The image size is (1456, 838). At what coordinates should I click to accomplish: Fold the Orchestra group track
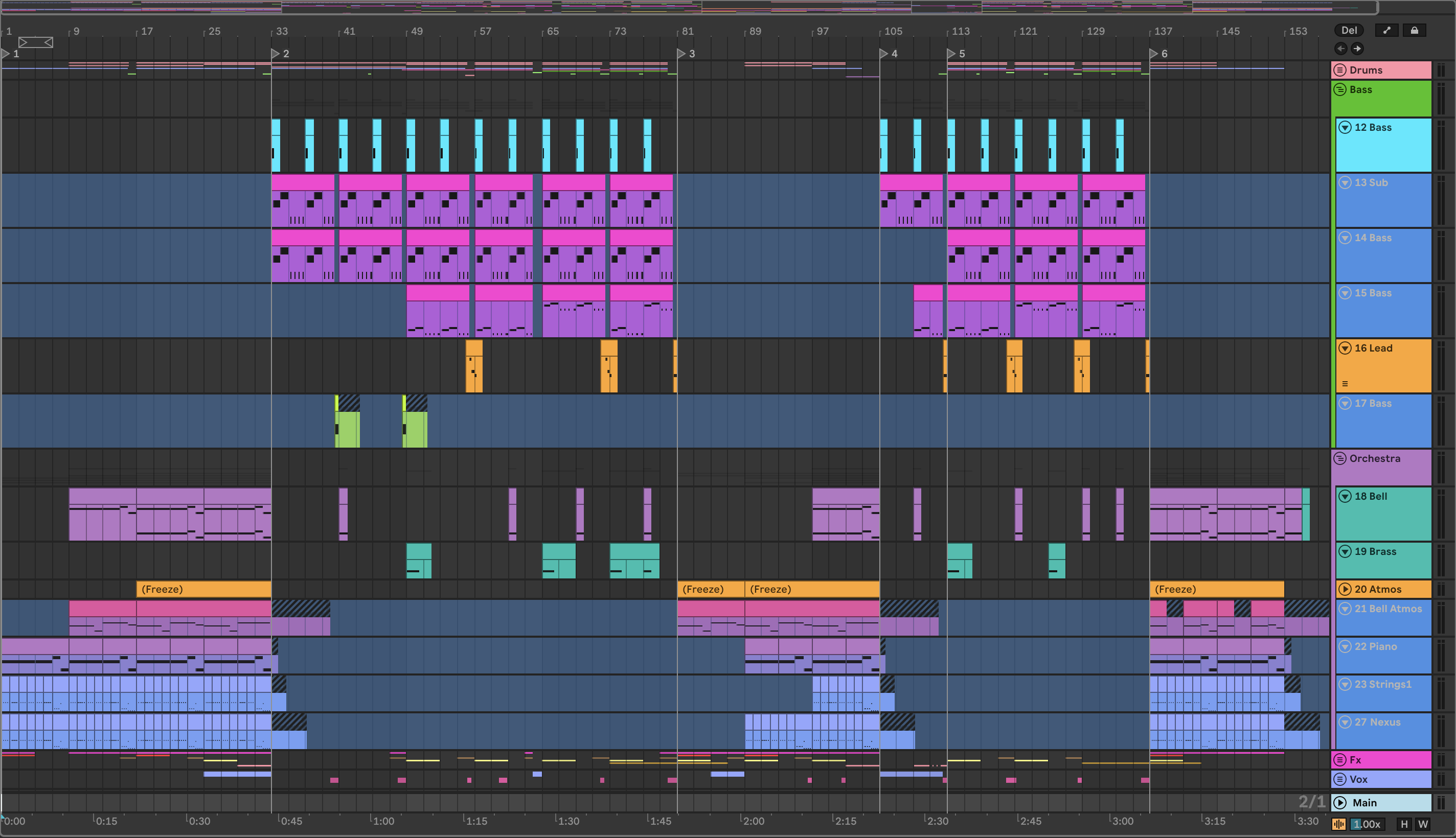[x=1340, y=459]
